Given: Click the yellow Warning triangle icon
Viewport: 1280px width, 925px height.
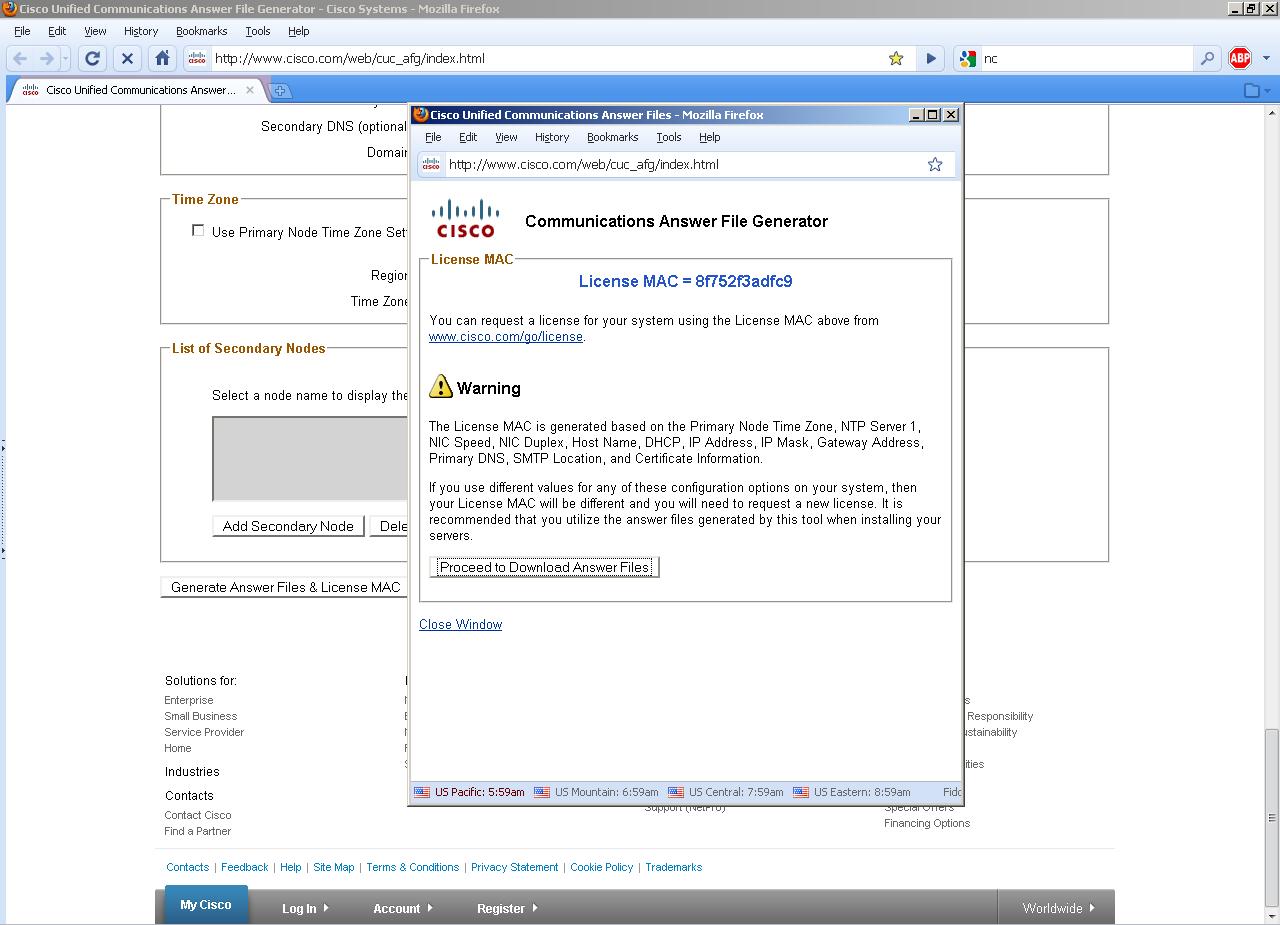Looking at the screenshot, I should pyautogui.click(x=441, y=386).
